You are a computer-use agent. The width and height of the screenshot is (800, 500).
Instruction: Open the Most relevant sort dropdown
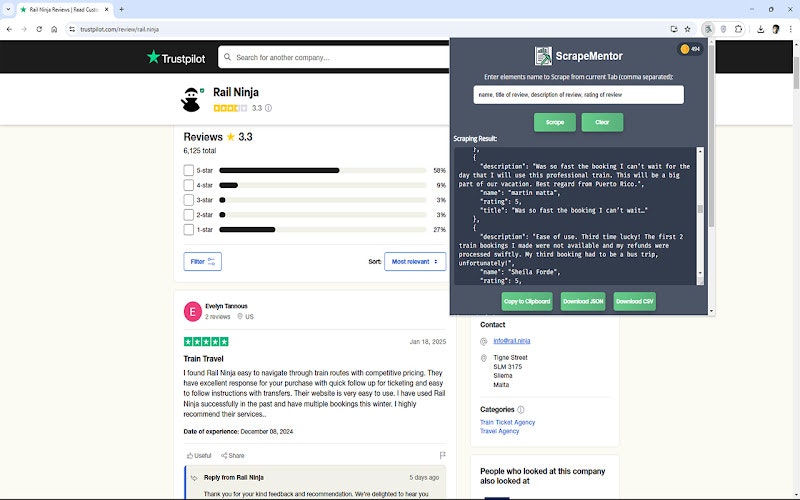pyautogui.click(x=415, y=262)
